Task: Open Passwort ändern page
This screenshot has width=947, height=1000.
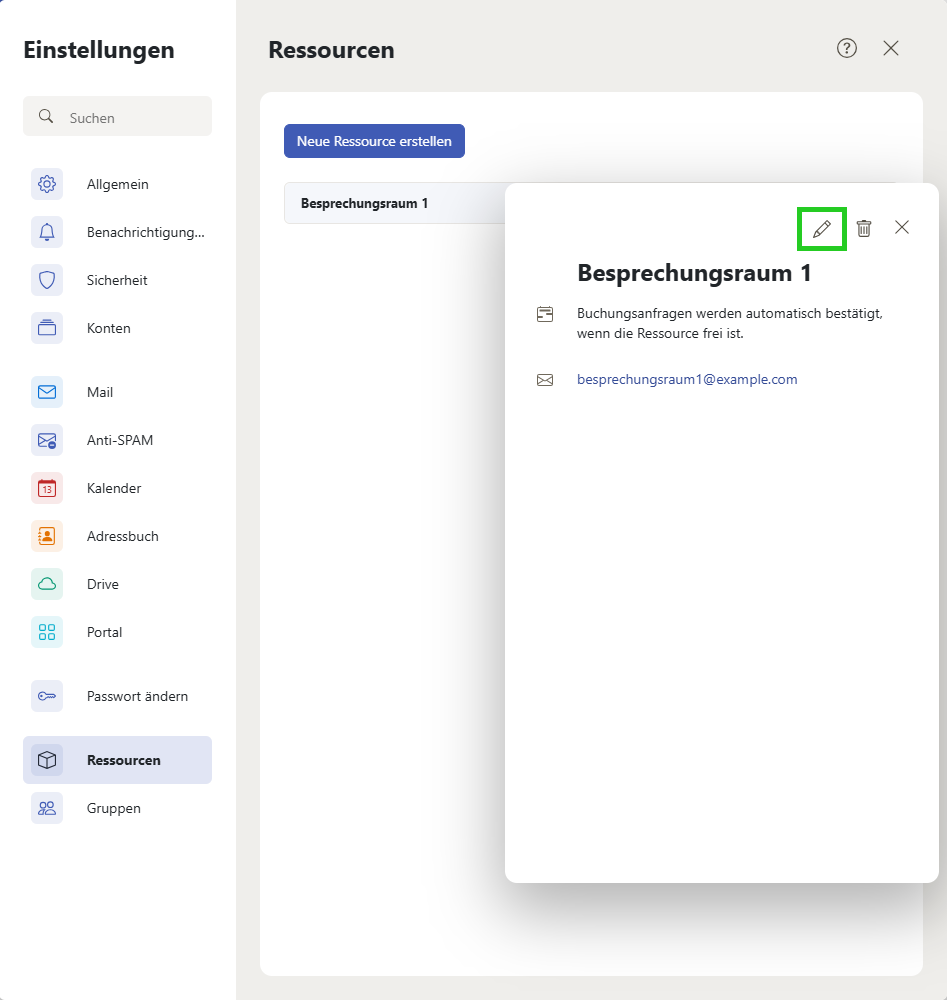Action: coord(137,696)
